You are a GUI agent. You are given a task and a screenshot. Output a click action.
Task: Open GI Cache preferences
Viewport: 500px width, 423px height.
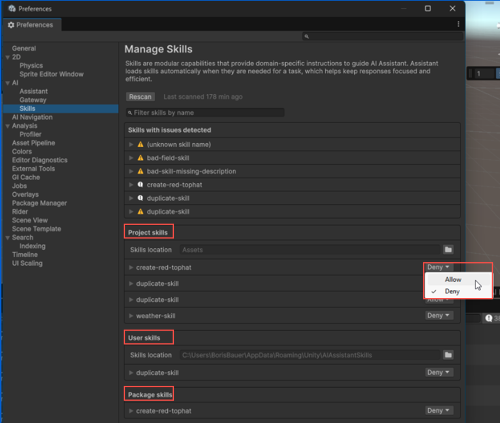26,177
